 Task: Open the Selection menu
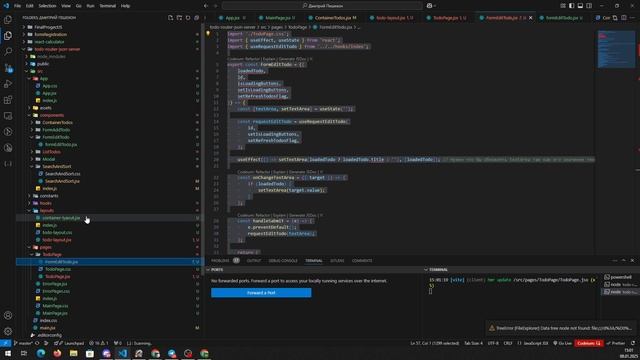pos(47,6)
